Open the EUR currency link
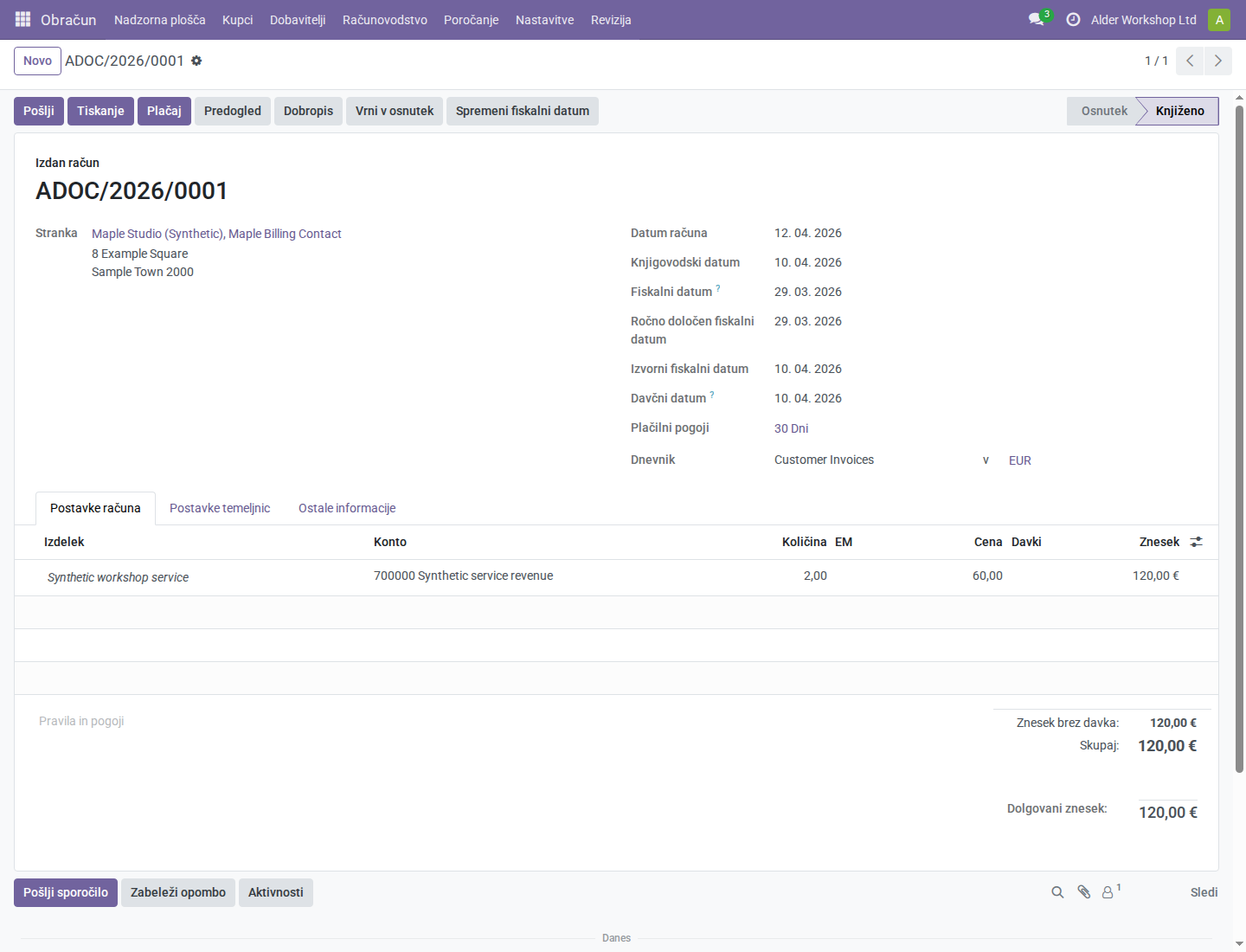This screenshot has width=1246, height=952. [x=1020, y=460]
